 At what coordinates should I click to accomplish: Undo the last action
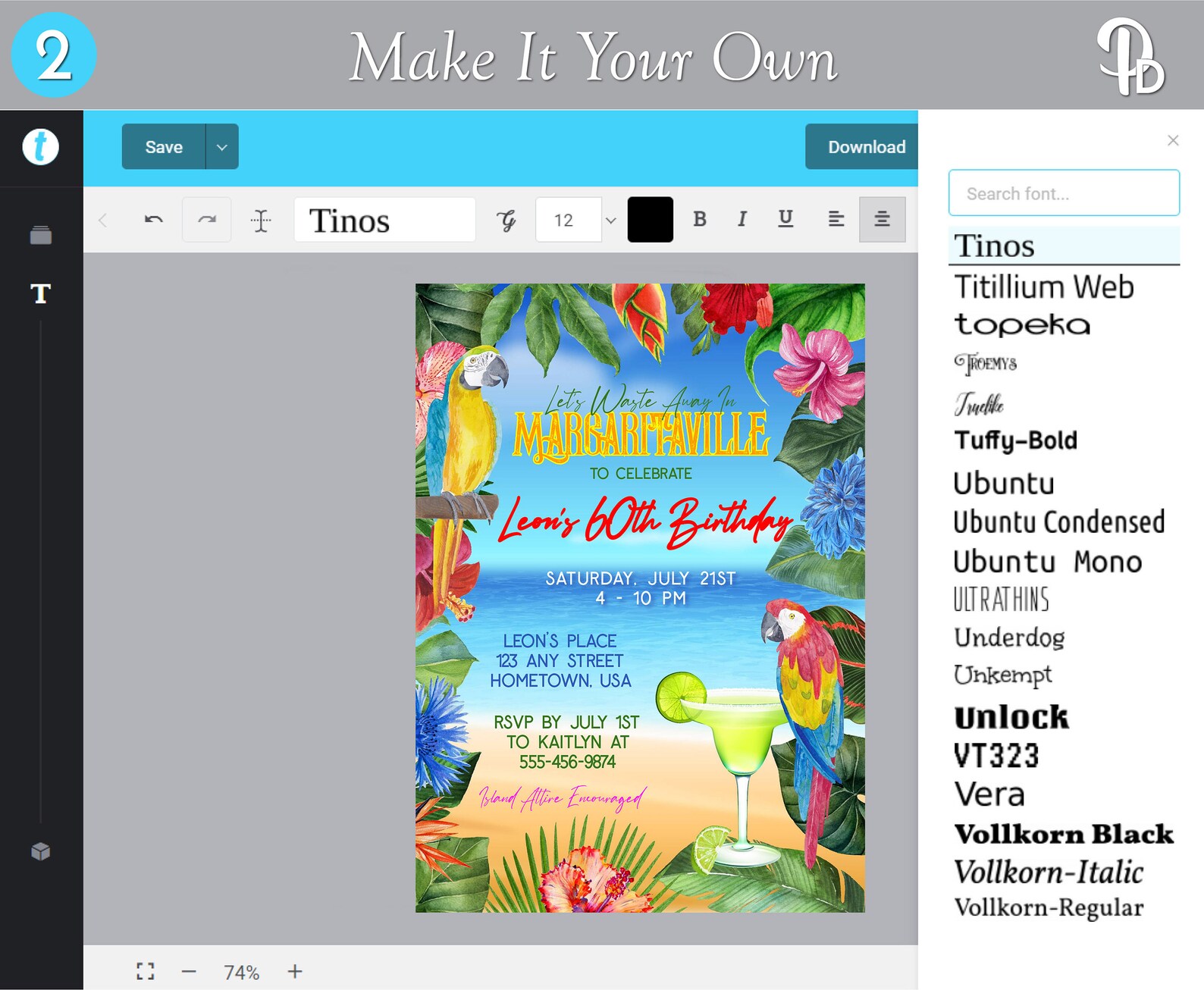coord(154,220)
